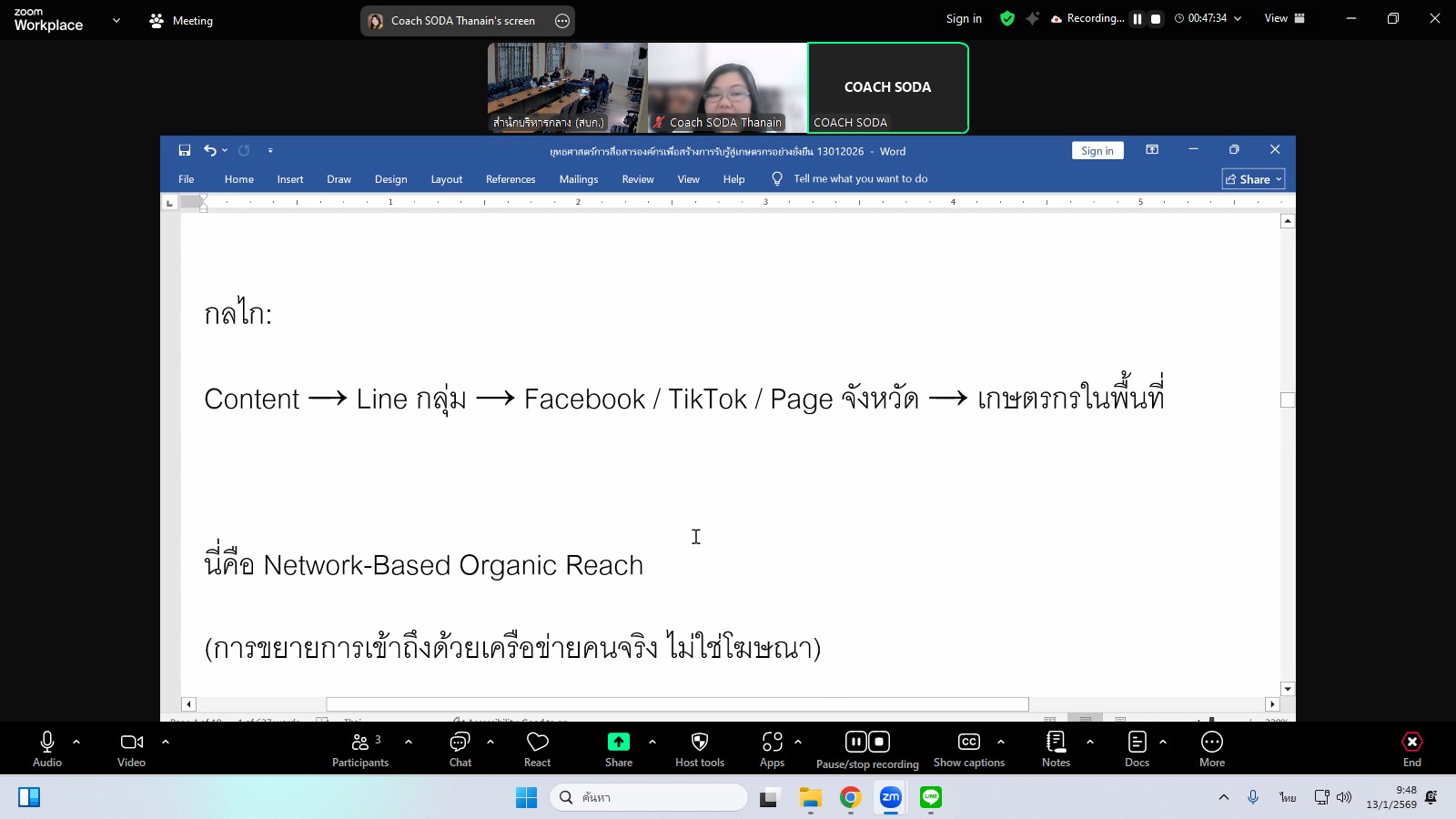Viewport: 1456px width, 819px height.
Task: Open the React emoji menu
Action: pyautogui.click(x=537, y=748)
